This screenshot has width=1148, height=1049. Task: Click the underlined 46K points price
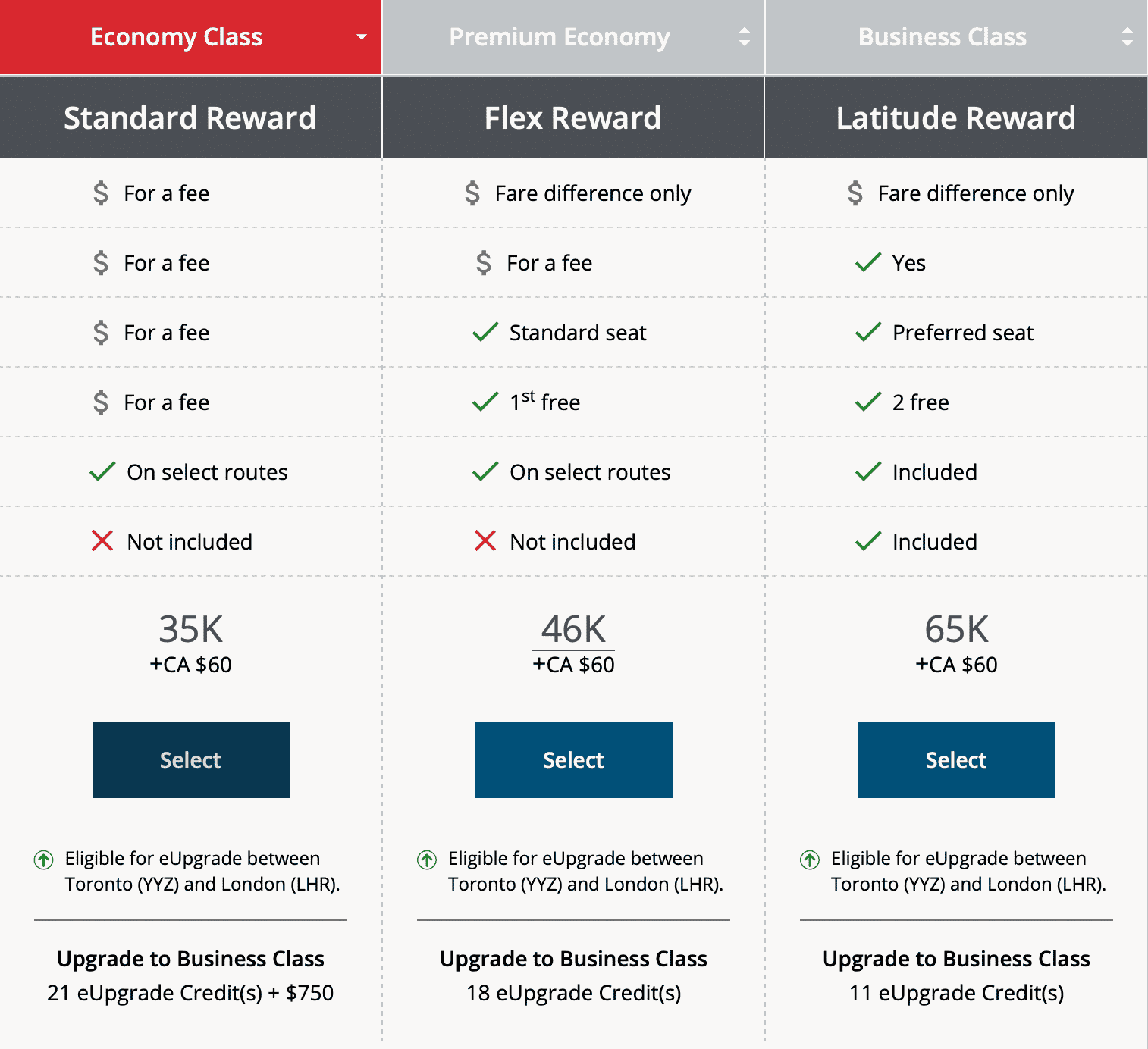click(x=573, y=630)
